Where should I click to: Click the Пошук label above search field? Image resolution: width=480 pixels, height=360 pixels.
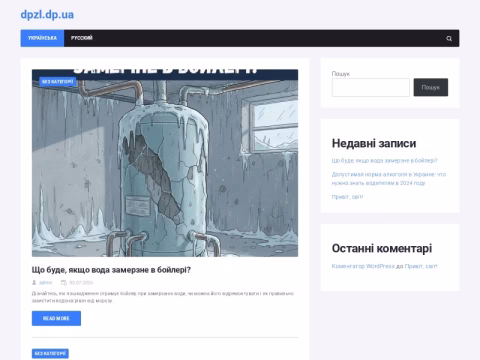point(341,74)
